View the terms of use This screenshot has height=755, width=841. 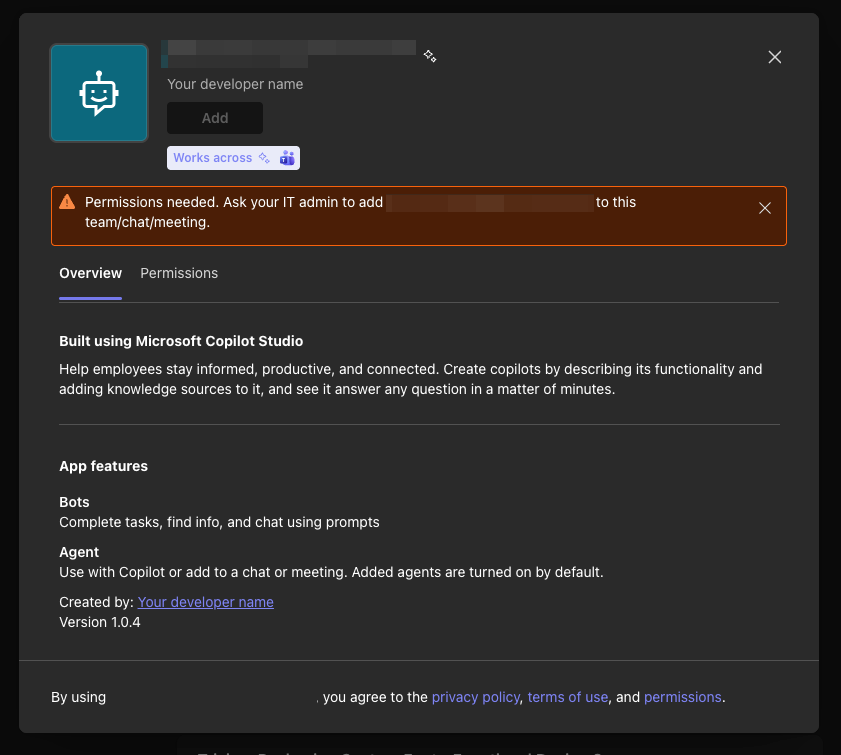[x=567, y=697]
